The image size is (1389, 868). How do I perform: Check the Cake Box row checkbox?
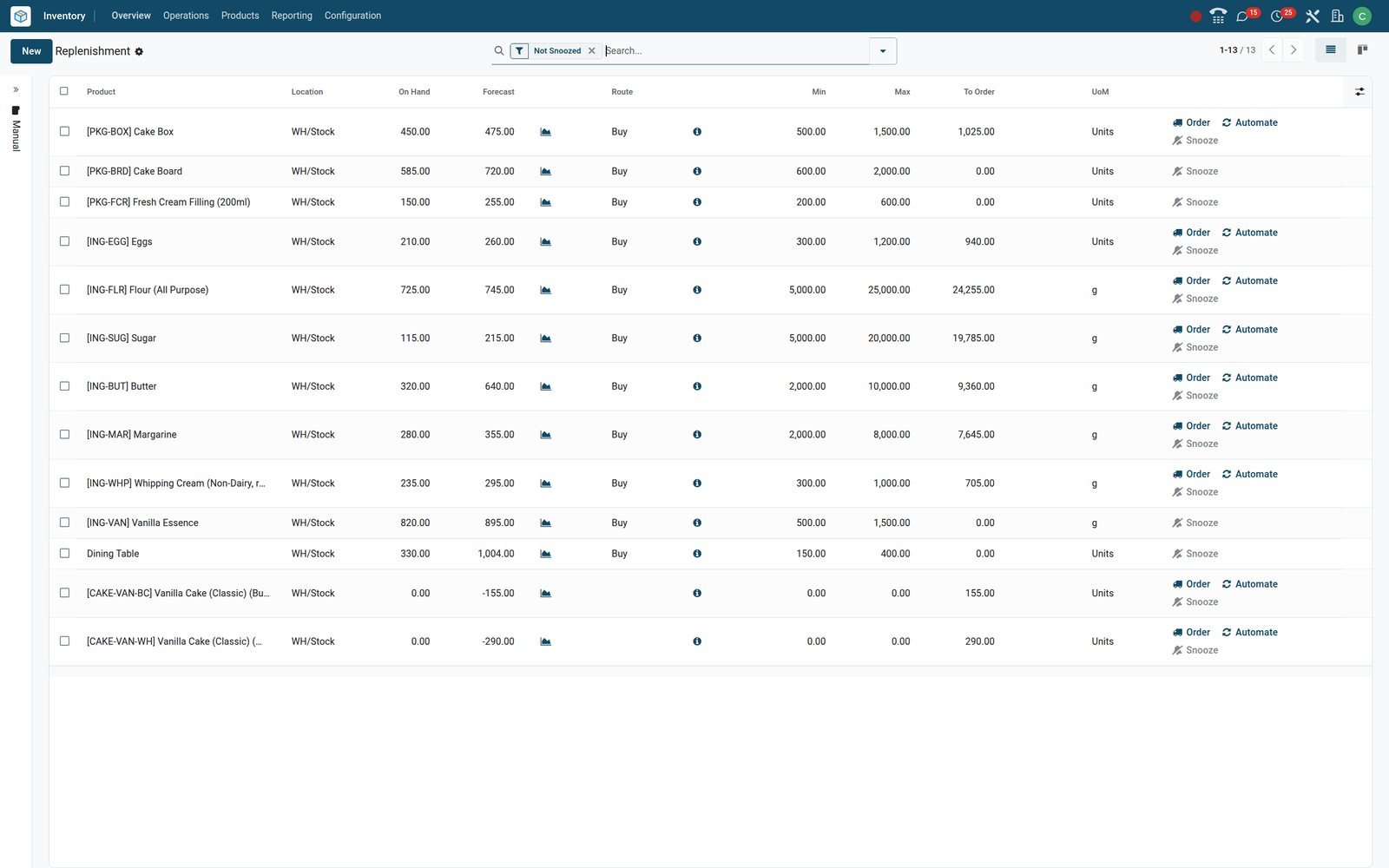[x=64, y=132]
